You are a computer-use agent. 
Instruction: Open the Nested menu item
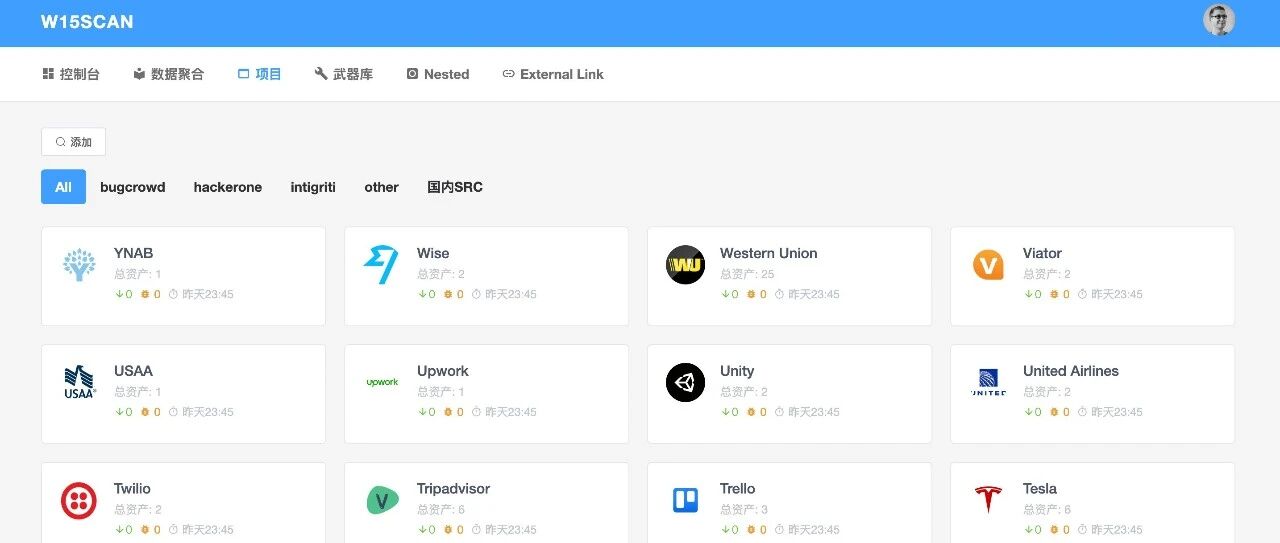pos(438,74)
